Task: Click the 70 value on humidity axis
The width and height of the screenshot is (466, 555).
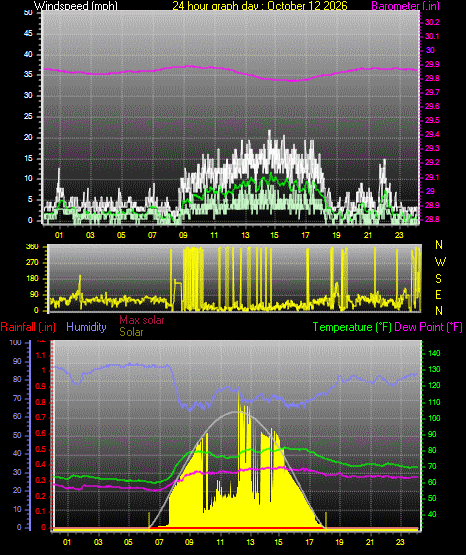Action: click(17, 399)
